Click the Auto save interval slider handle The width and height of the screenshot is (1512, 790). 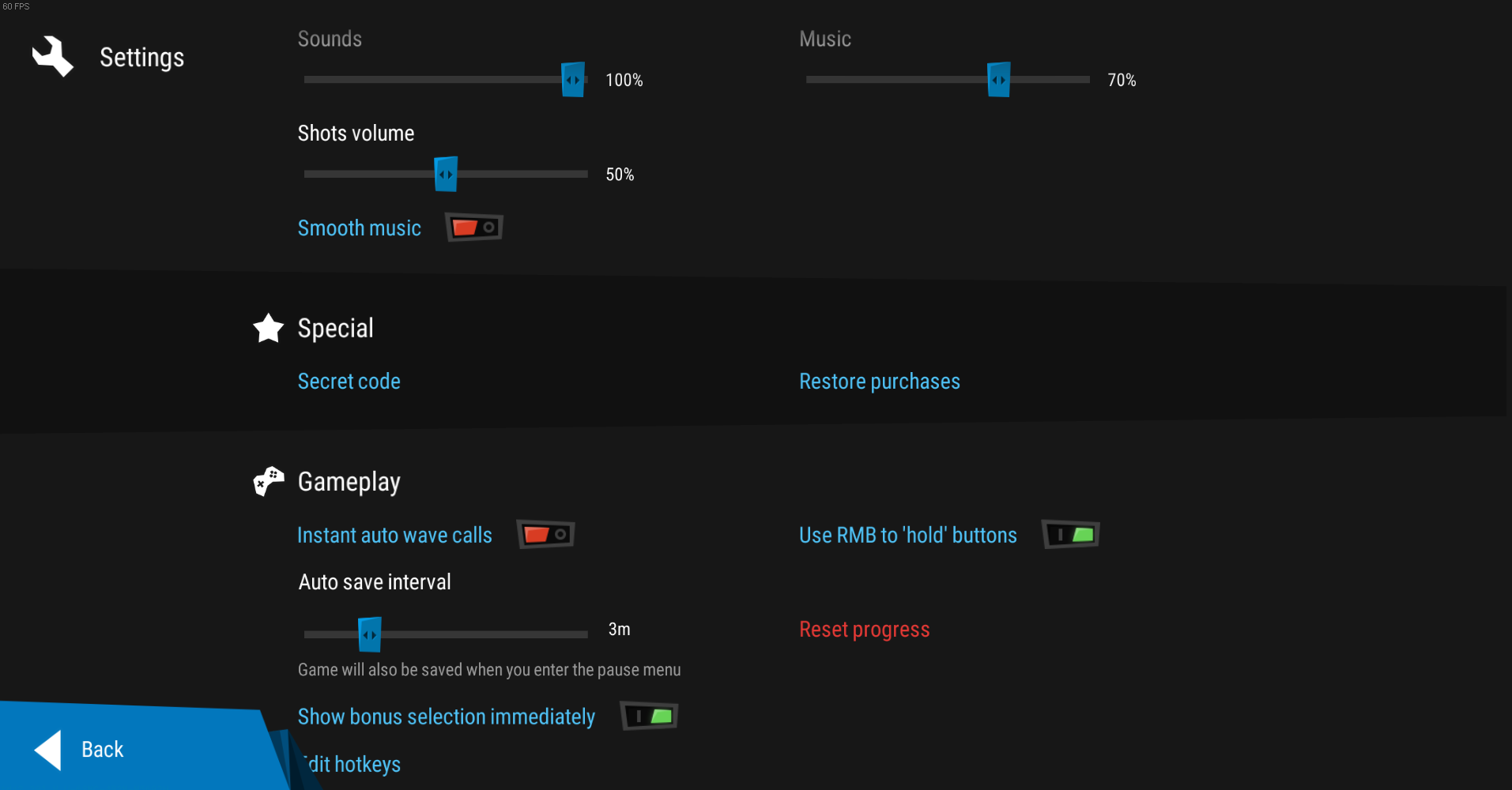click(x=369, y=634)
